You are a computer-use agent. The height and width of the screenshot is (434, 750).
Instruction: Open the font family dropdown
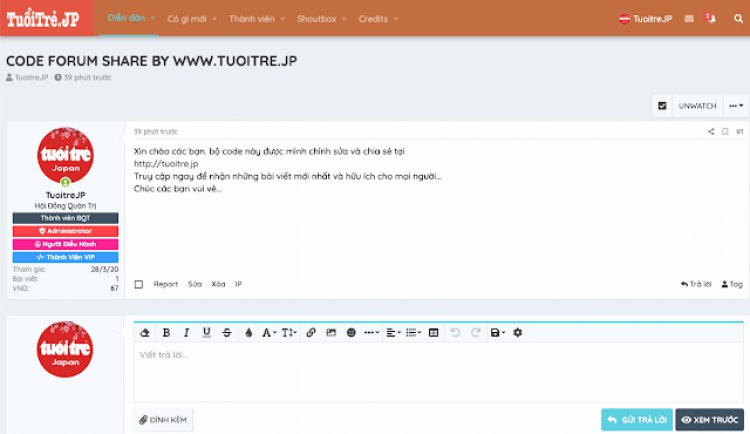tap(269, 333)
